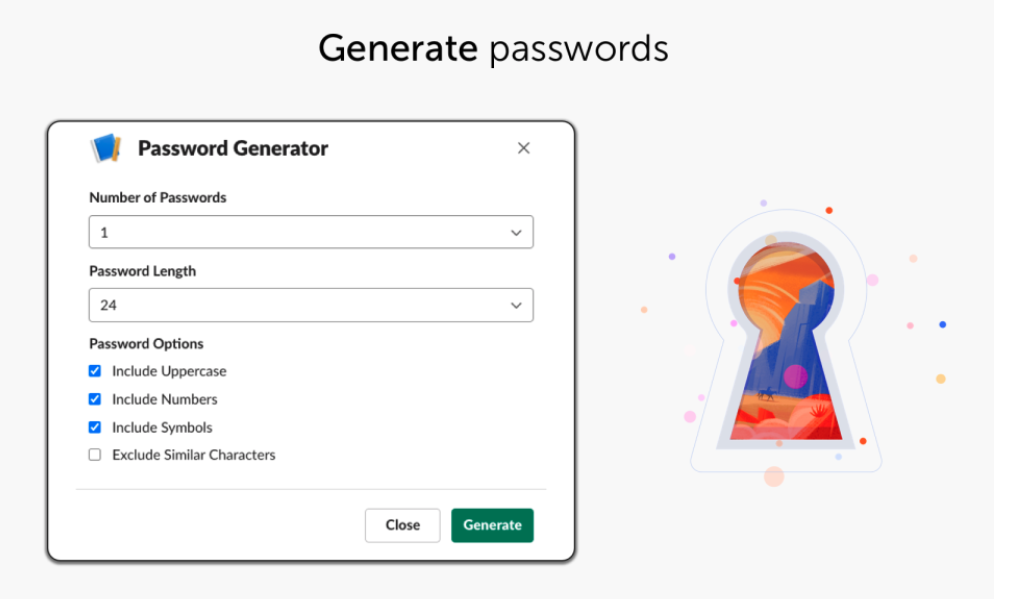Close the Password Generator dialog with X
The image size is (1036, 599).
[x=523, y=148]
